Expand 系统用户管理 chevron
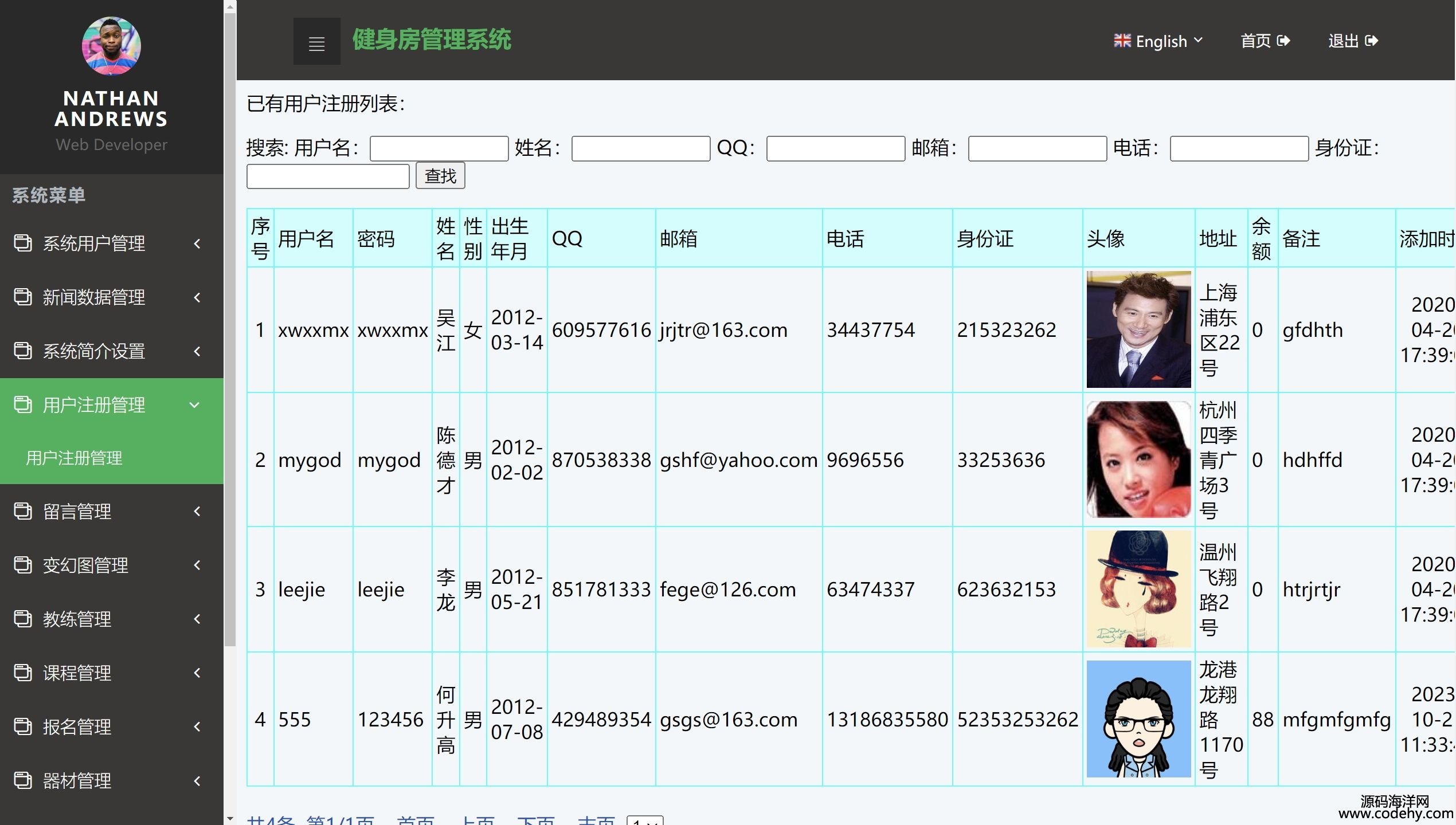The image size is (1456, 825). tap(197, 243)
